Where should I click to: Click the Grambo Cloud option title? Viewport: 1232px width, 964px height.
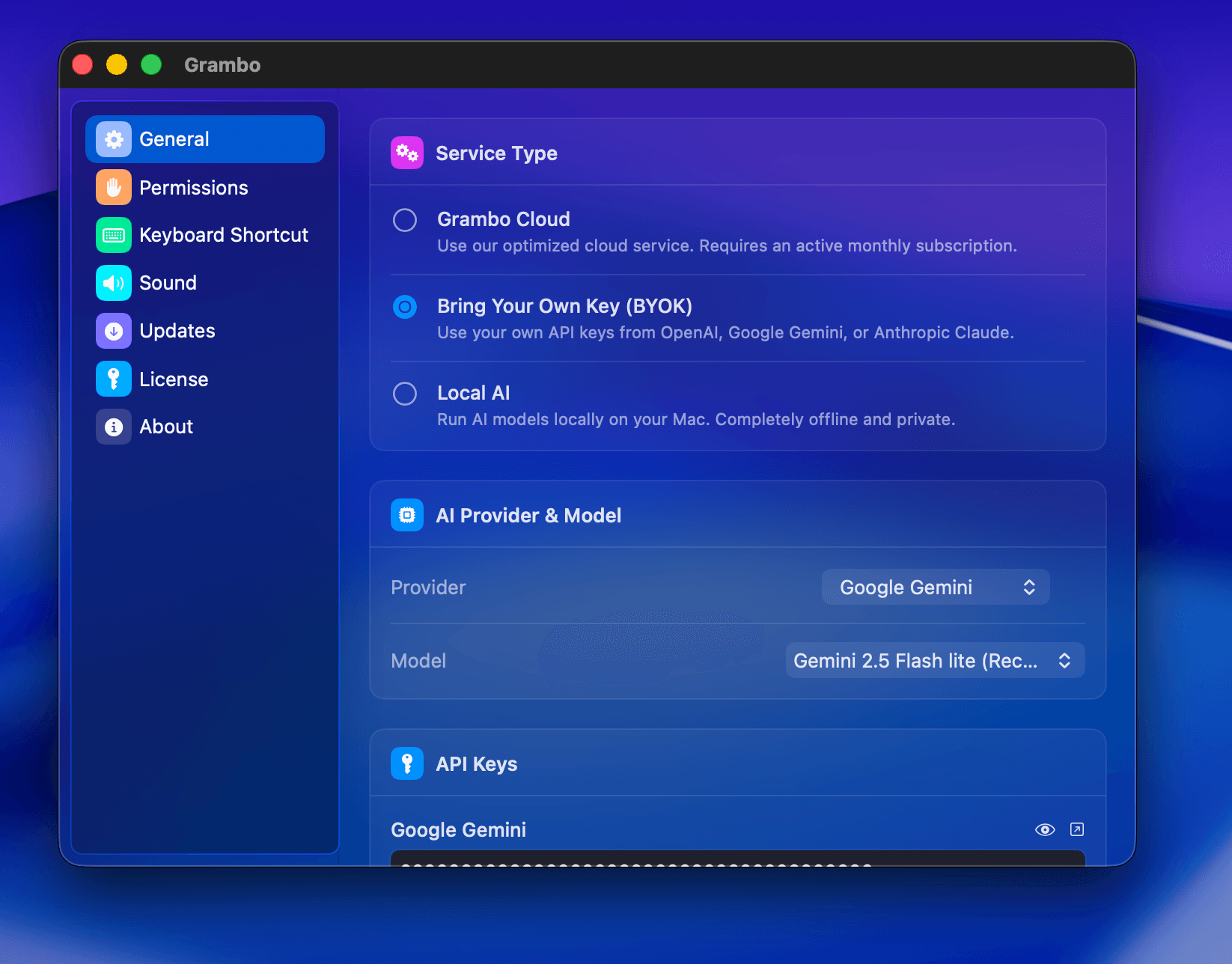tap(504, 219)
